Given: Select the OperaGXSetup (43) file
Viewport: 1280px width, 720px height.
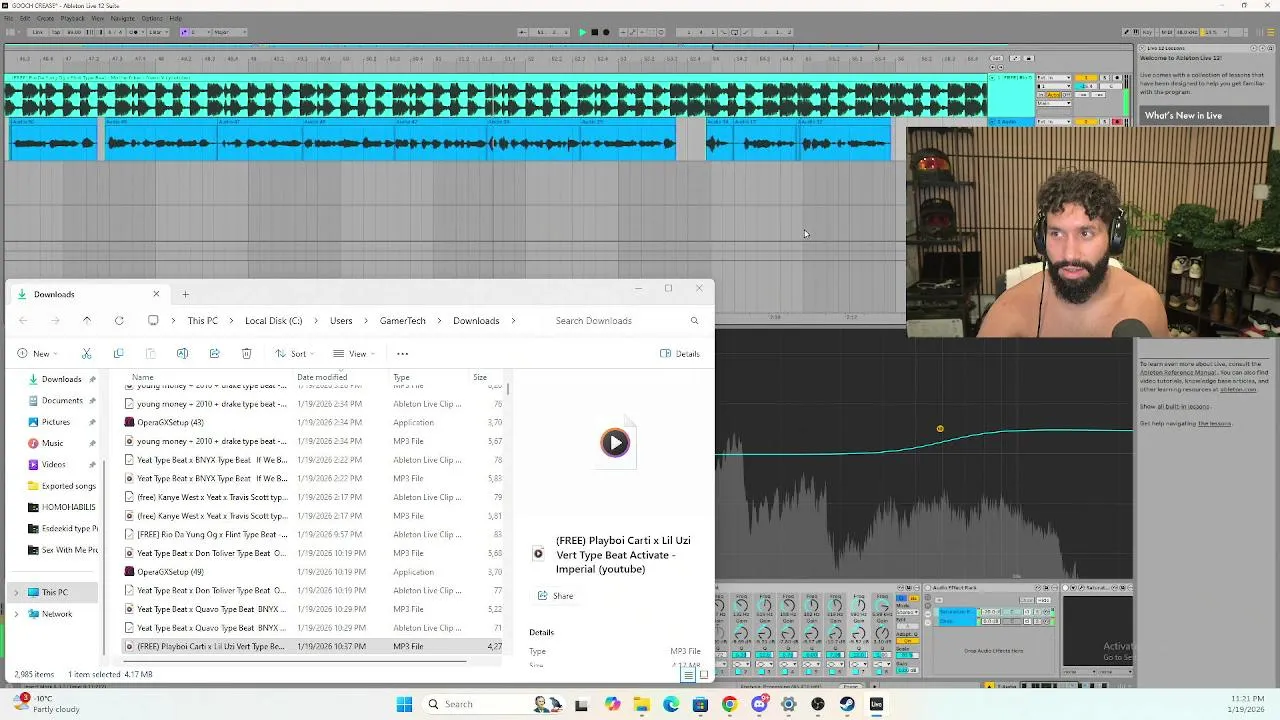Looking at the screenshot, I should (170, 422).
